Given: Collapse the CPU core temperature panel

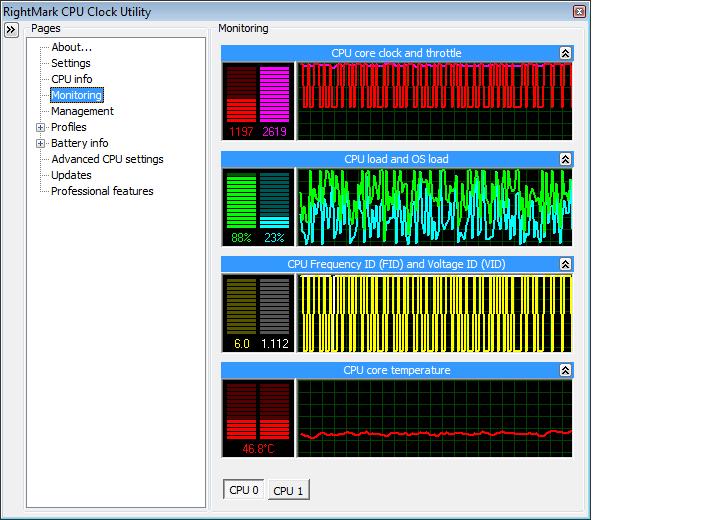Looking at the screenshot, I should point(565,370).
